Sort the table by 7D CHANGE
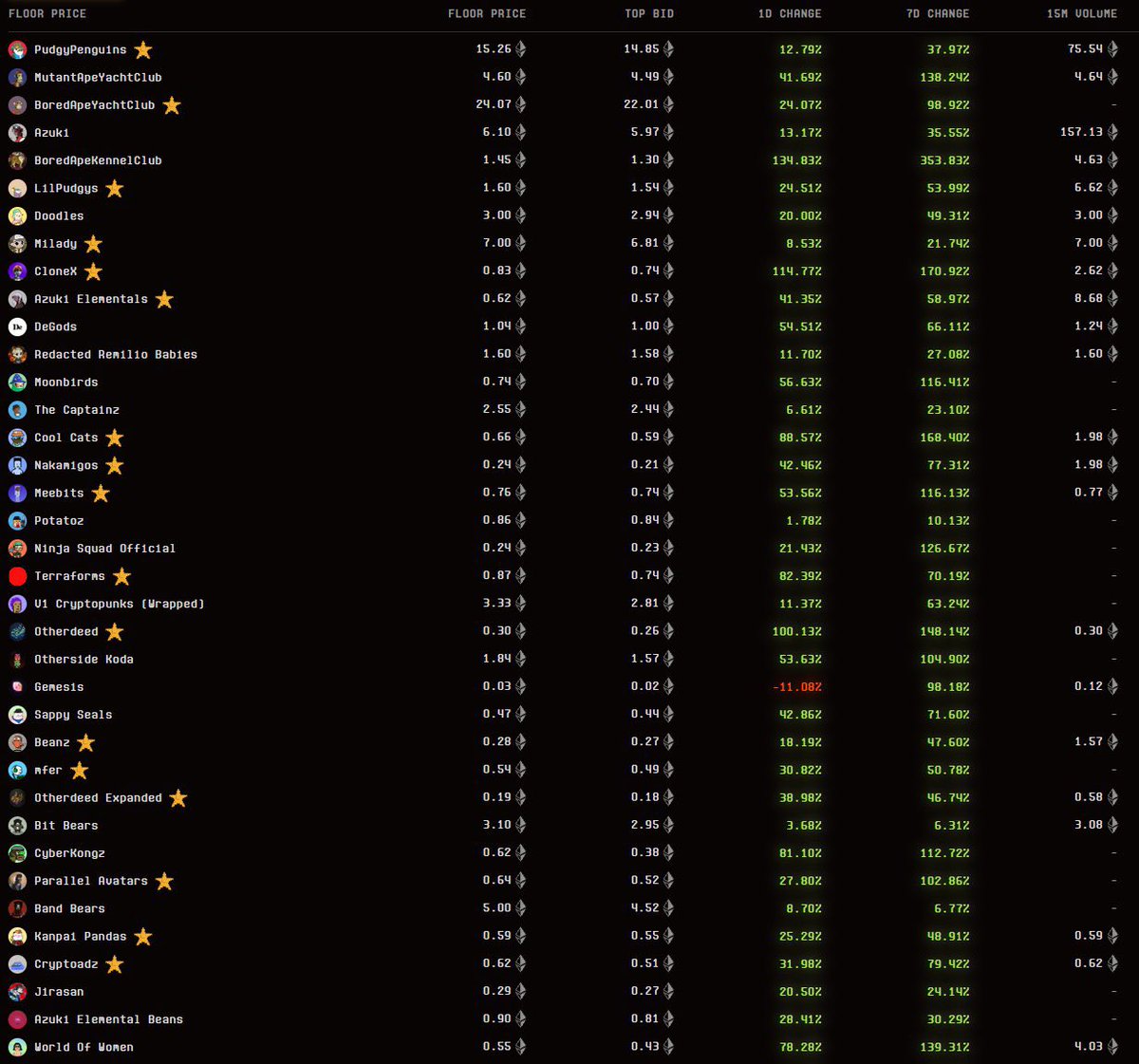The width and height of the screenshot is (1139, 1064). tap(938, 14)
